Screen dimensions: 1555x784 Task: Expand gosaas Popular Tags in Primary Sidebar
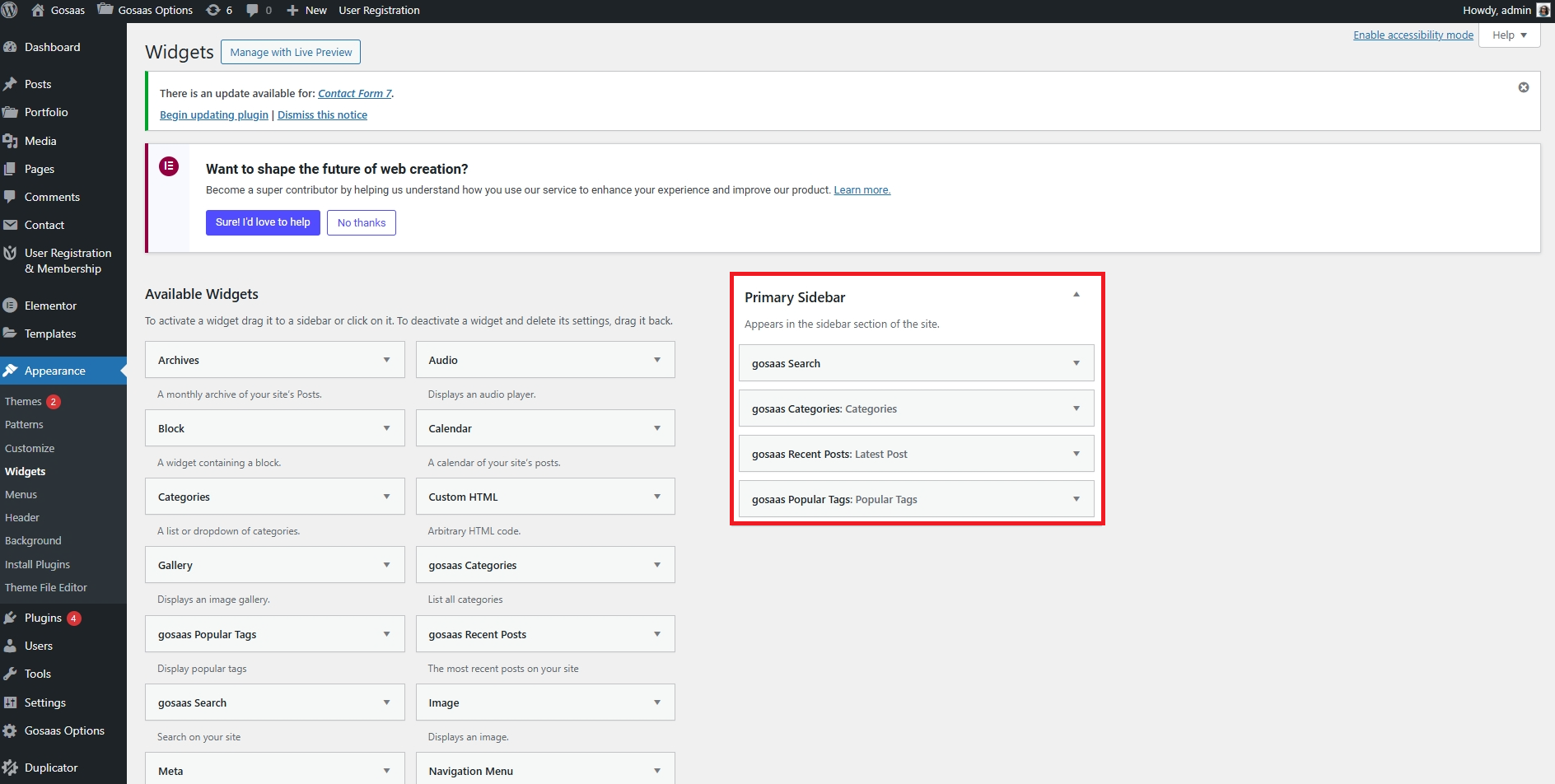click(x=1076, y=499)
